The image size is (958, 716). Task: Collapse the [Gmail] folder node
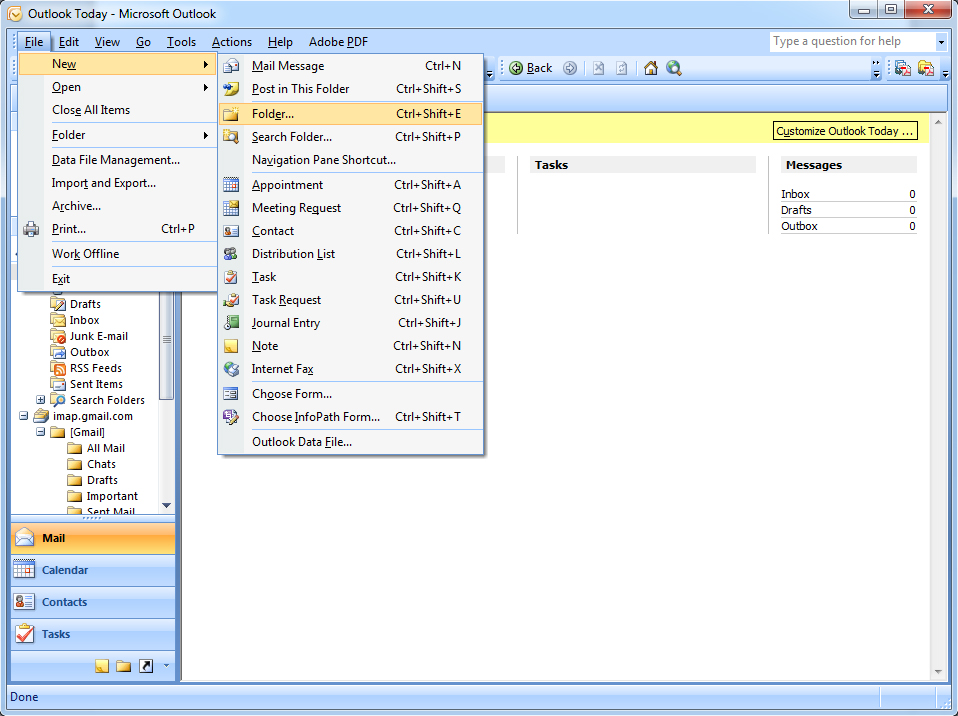(x=40, y=432)
